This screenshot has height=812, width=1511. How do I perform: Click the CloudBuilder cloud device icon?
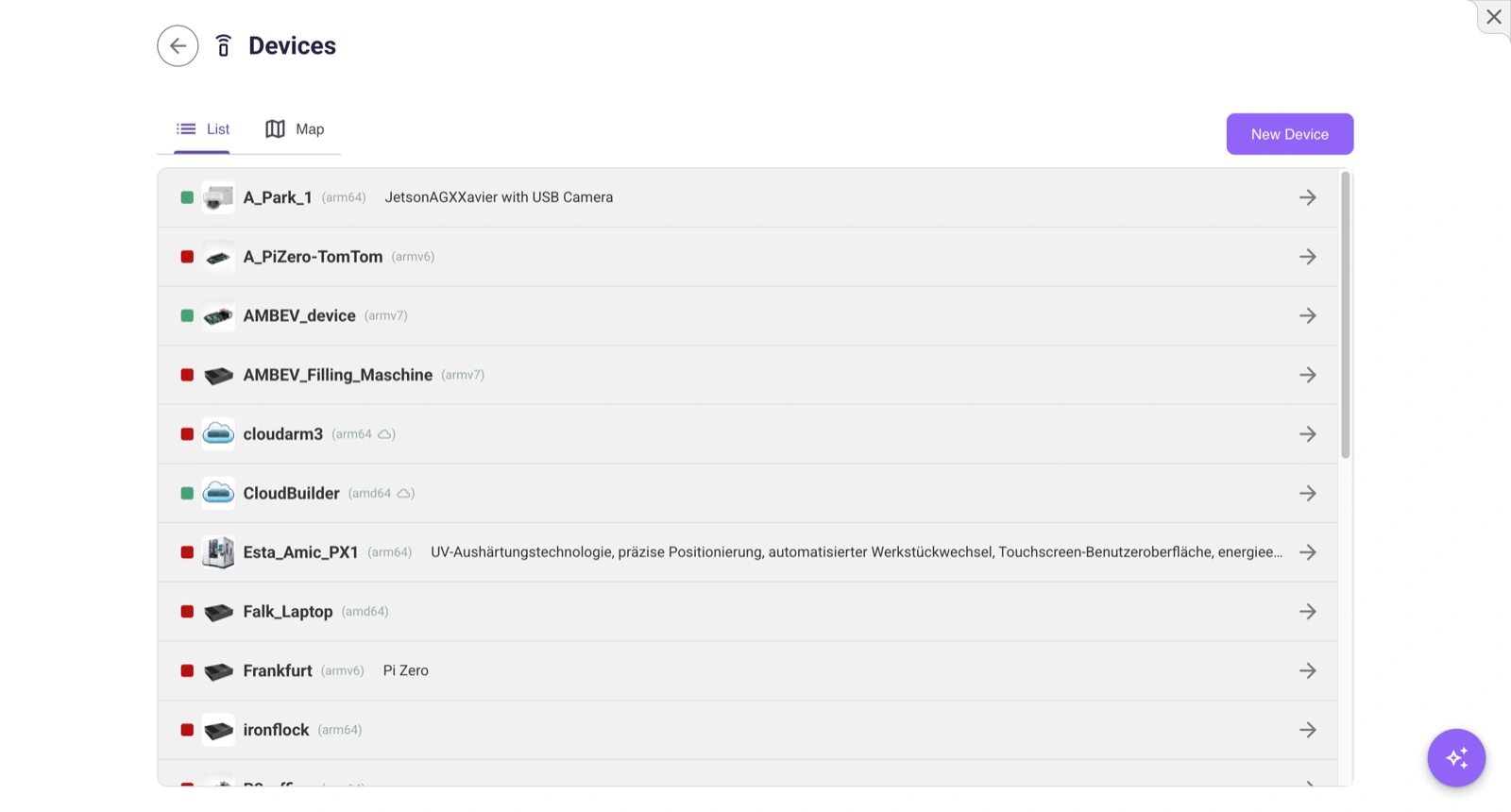click(218, 493)
